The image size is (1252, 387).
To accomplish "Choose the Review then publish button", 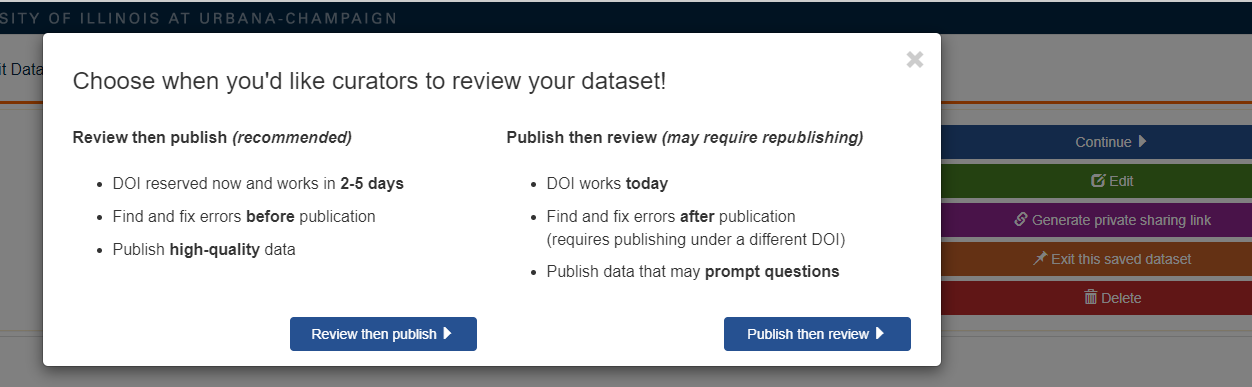I will coord(383,334).
